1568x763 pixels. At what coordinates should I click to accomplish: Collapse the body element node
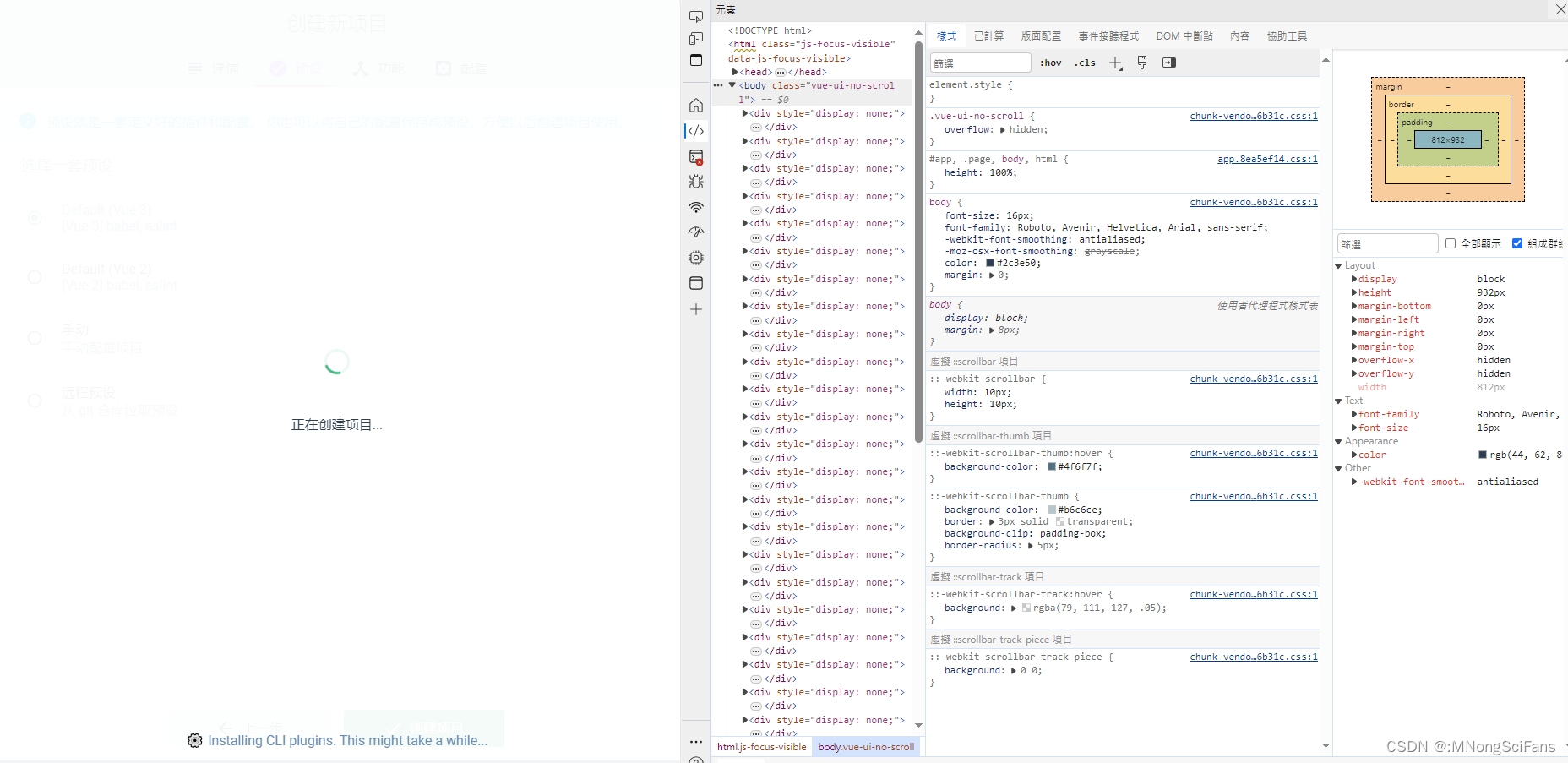coord(732,85)
